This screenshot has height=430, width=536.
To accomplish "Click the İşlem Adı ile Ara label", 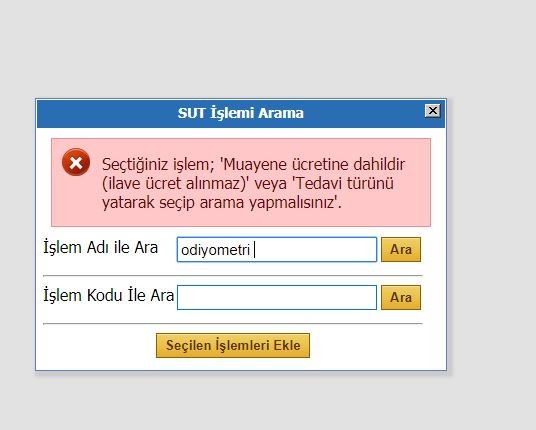I will [100, 247].
